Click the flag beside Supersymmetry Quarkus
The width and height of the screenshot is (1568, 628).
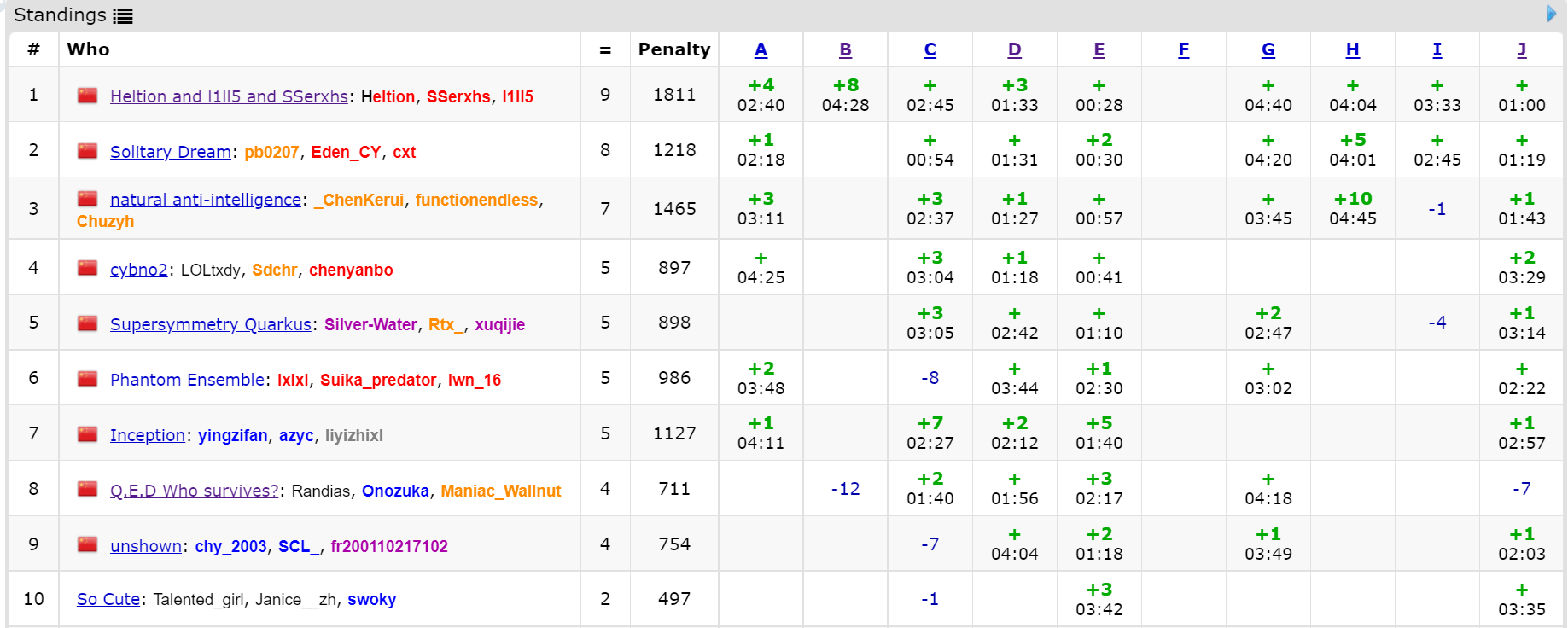(x=87, y=323)
